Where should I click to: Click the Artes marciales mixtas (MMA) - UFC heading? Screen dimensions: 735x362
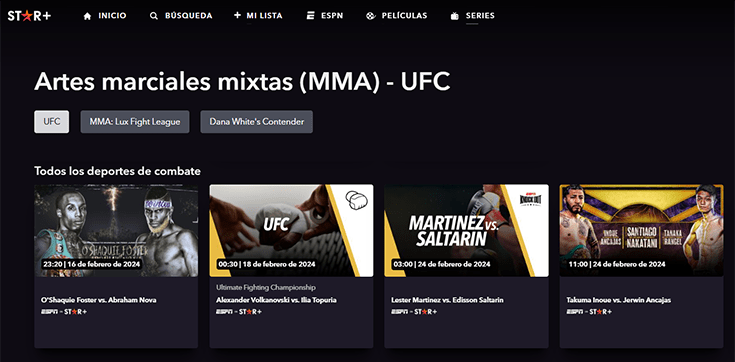coord(242,83)
